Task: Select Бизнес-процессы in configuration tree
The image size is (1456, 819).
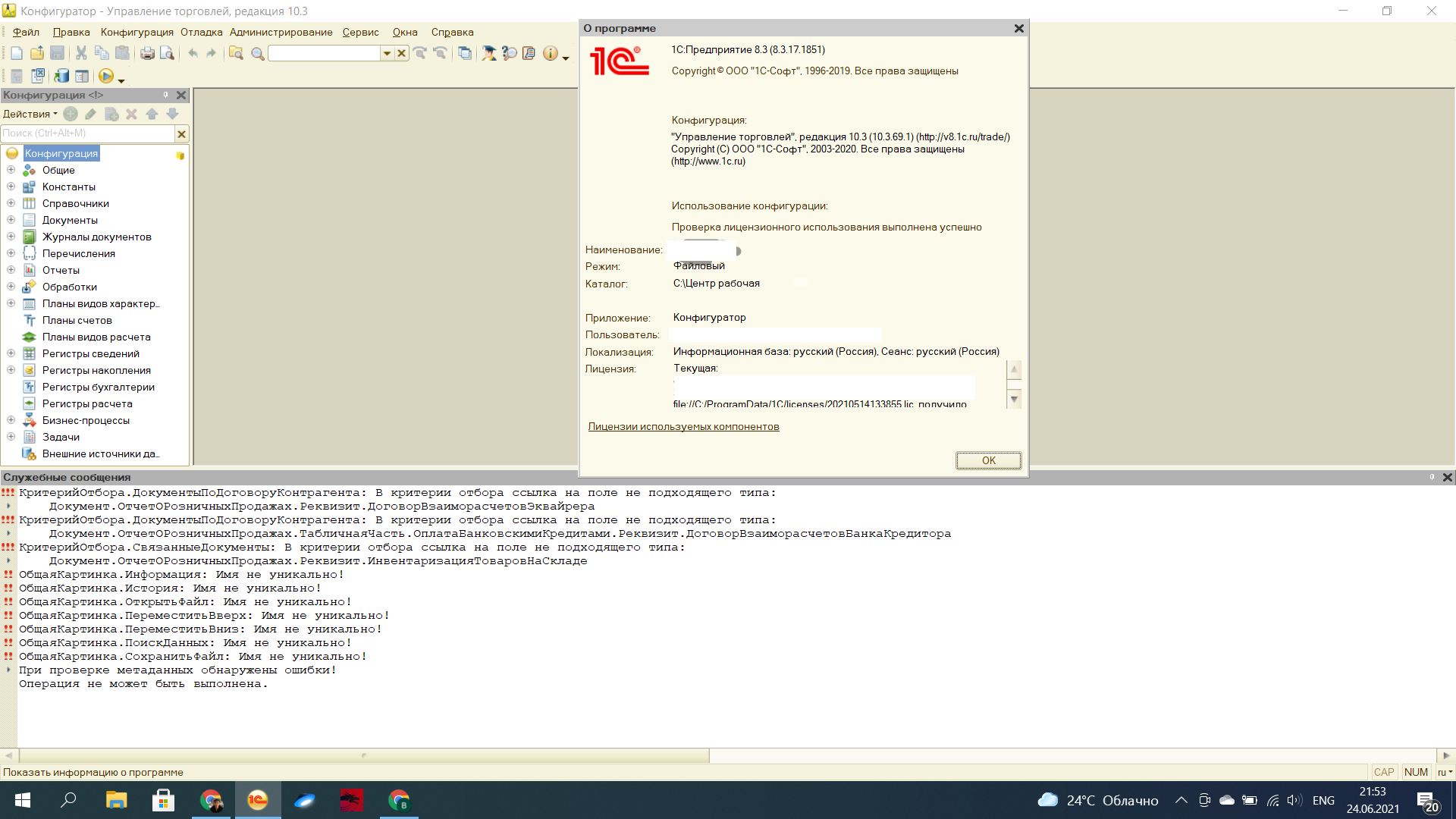Action: click(x=86, y=420)
